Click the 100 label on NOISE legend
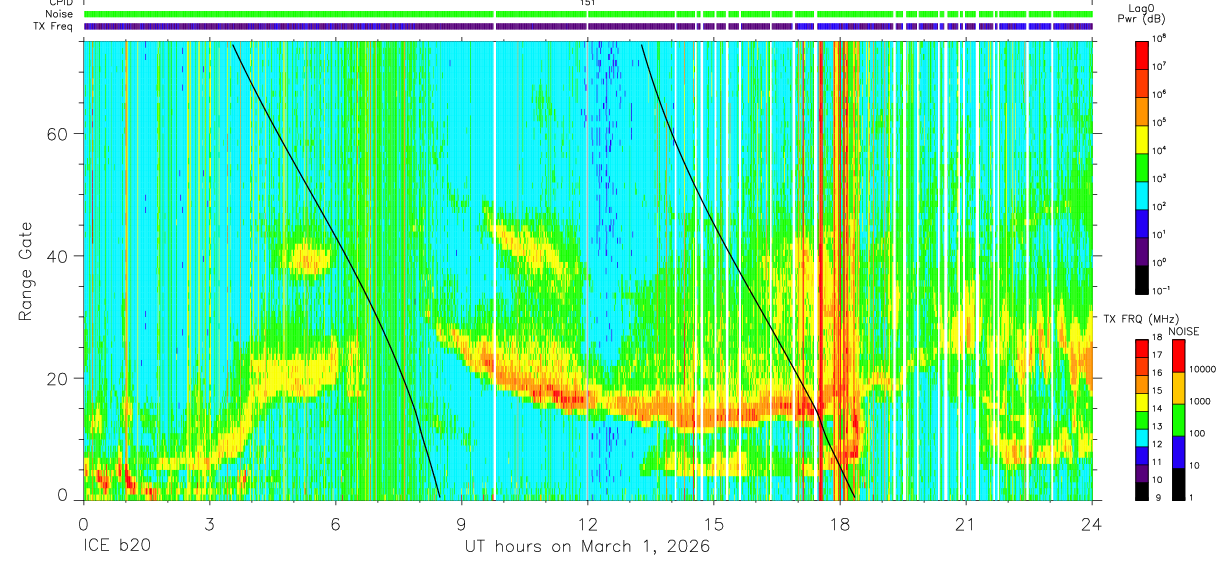The height and width of the screenshot is (567, 1228). [x=1198, y=435]
